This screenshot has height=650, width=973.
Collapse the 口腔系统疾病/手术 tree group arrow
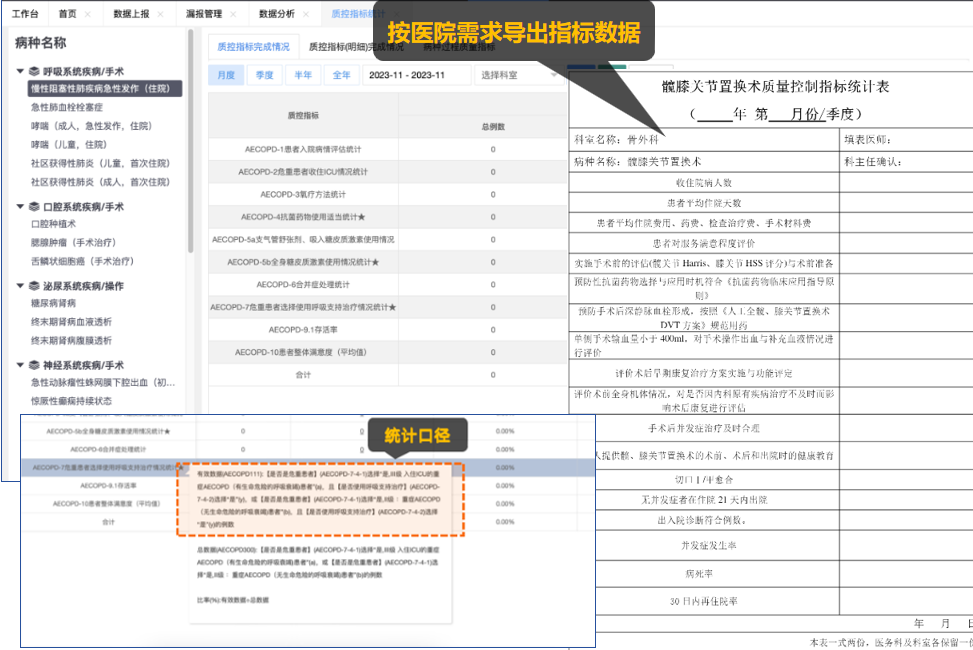20,207
